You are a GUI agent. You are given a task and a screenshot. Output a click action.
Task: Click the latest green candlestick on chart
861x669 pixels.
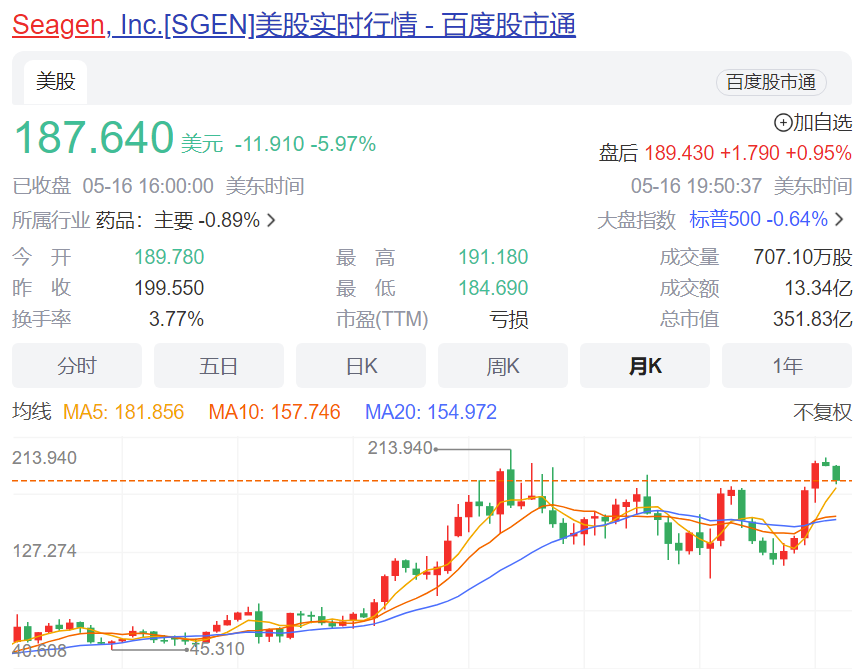(x=836, y=472)
